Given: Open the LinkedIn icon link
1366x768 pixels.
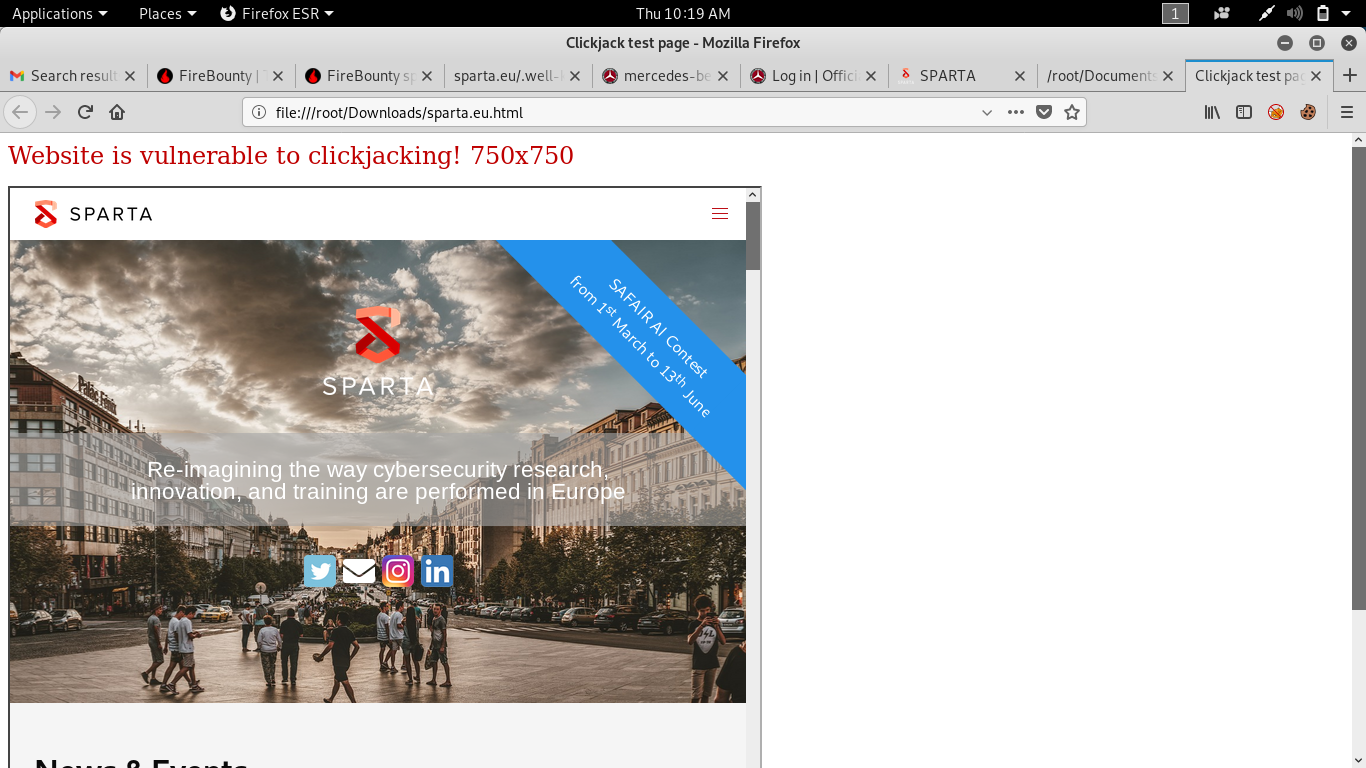Looking at the screenshot, I should (437, 571).
